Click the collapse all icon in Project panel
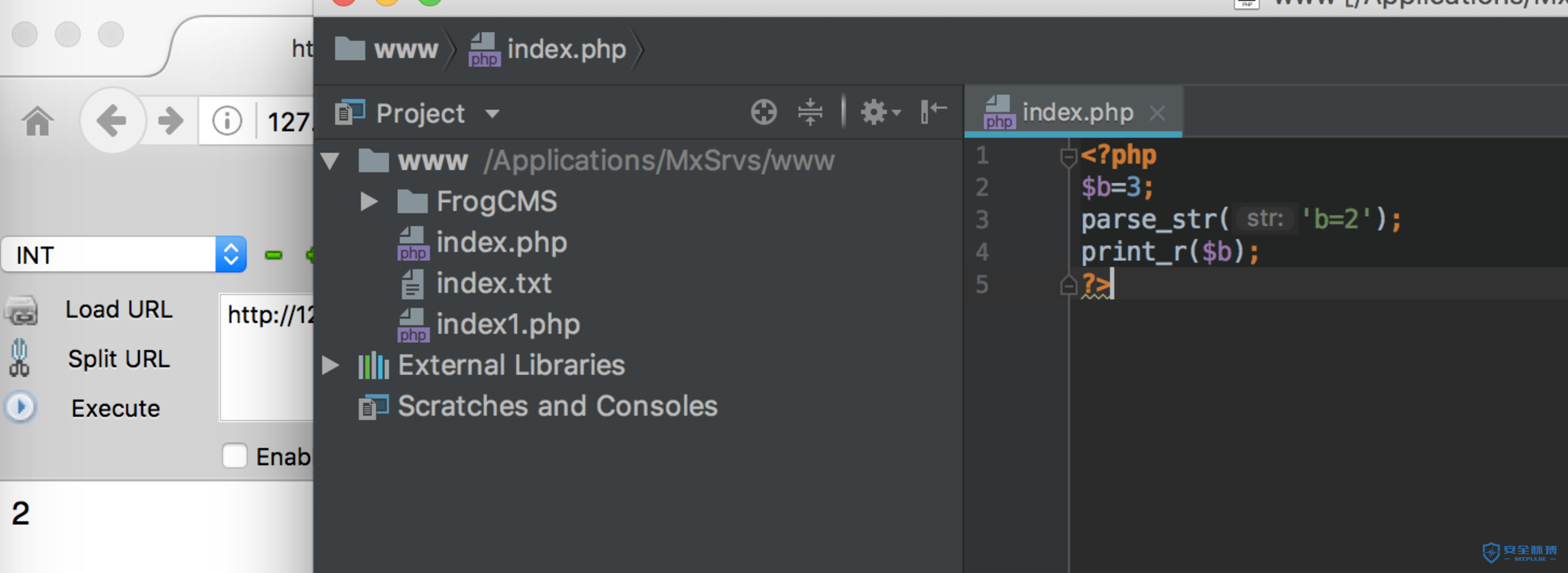The width and height of the screenshot is (1568, 573). (x=810, y=113)
